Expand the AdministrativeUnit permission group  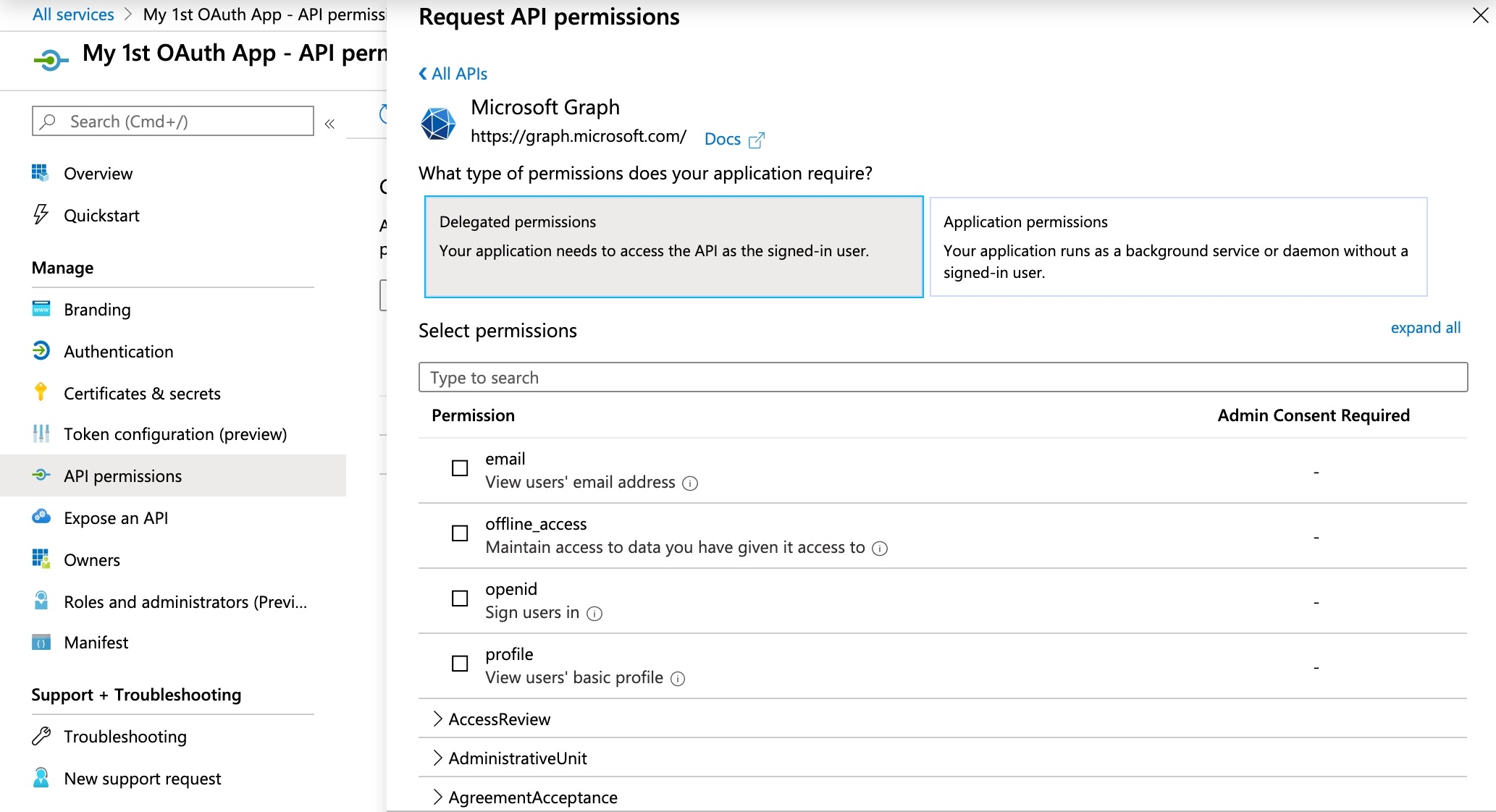(437, 758)
